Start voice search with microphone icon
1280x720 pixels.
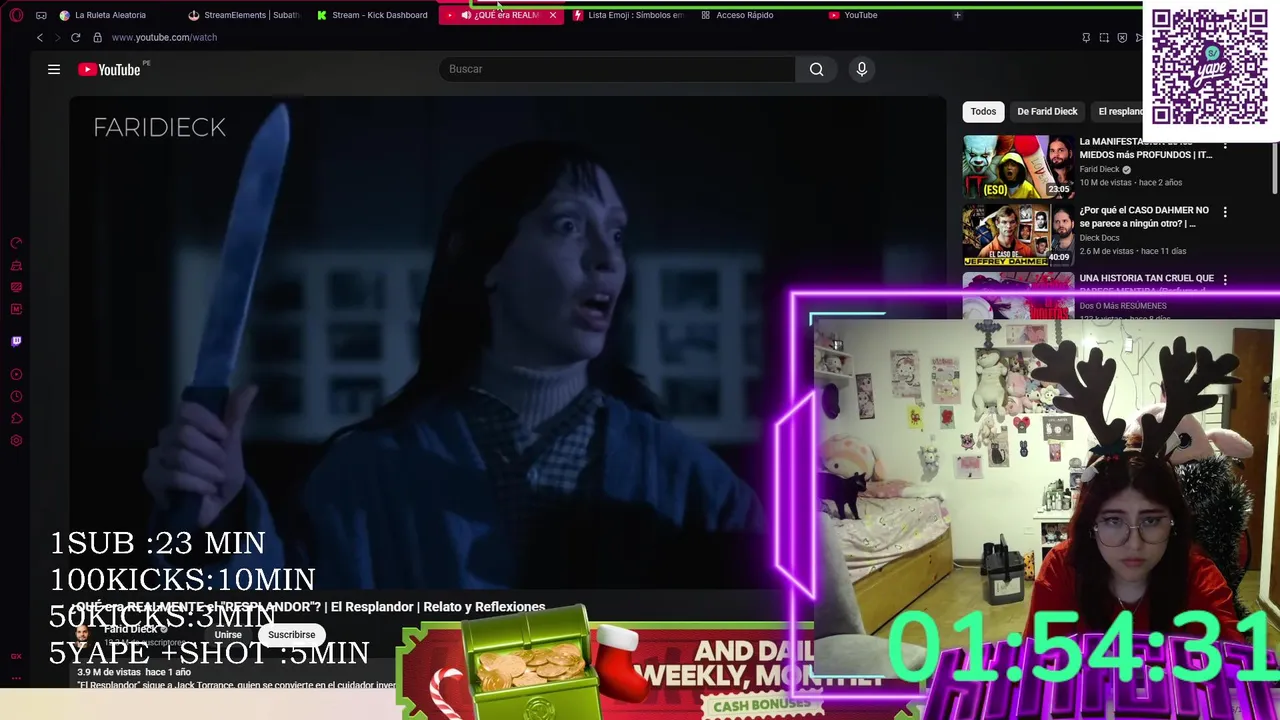click(x=862, y=69)
